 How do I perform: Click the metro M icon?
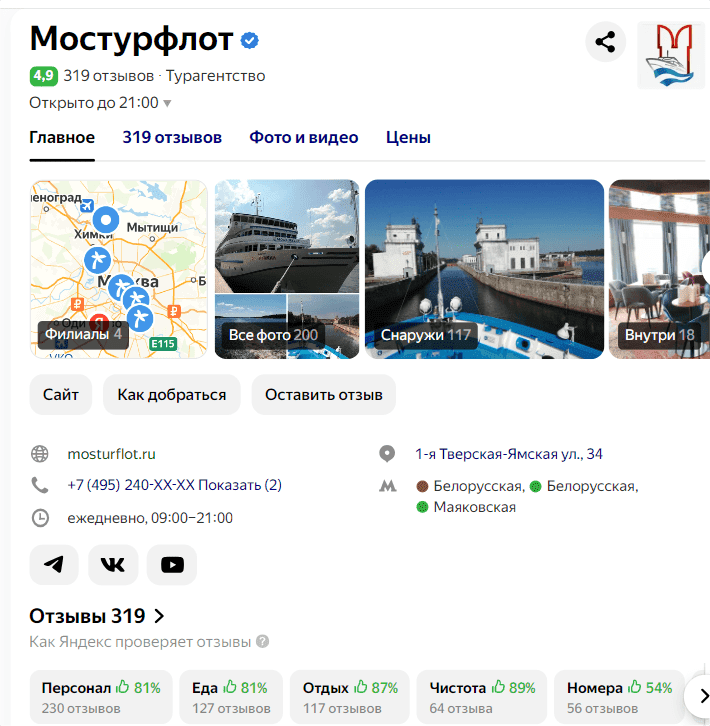388,486
